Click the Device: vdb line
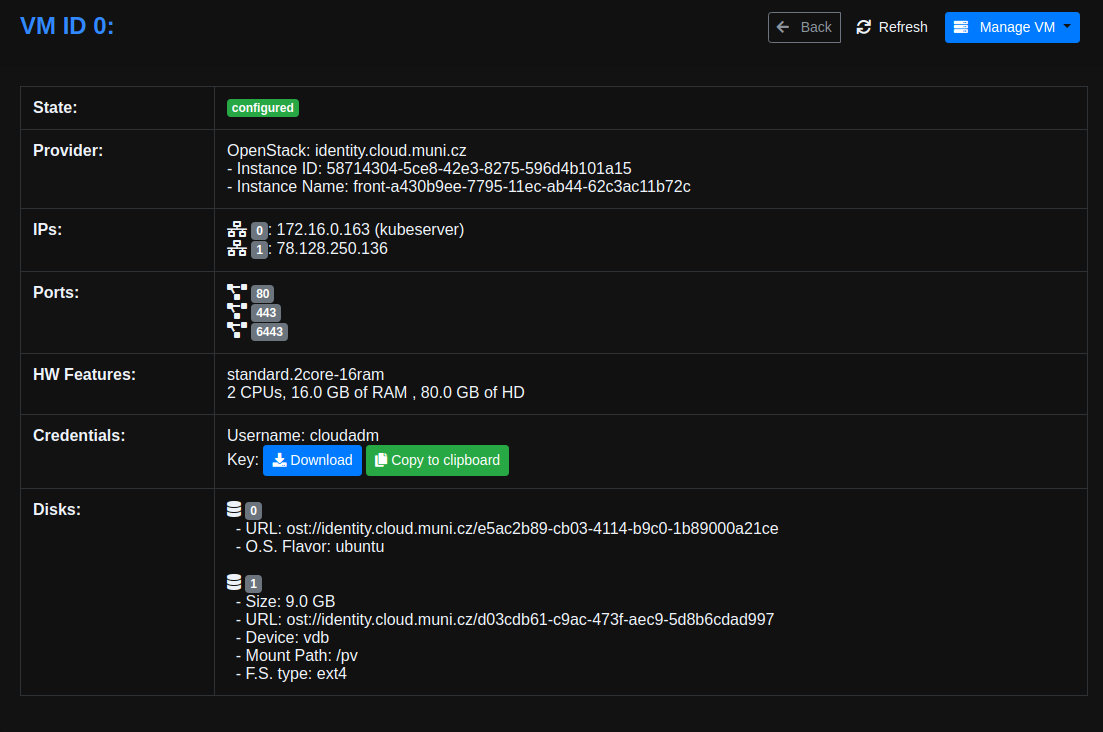 (283, 638)
